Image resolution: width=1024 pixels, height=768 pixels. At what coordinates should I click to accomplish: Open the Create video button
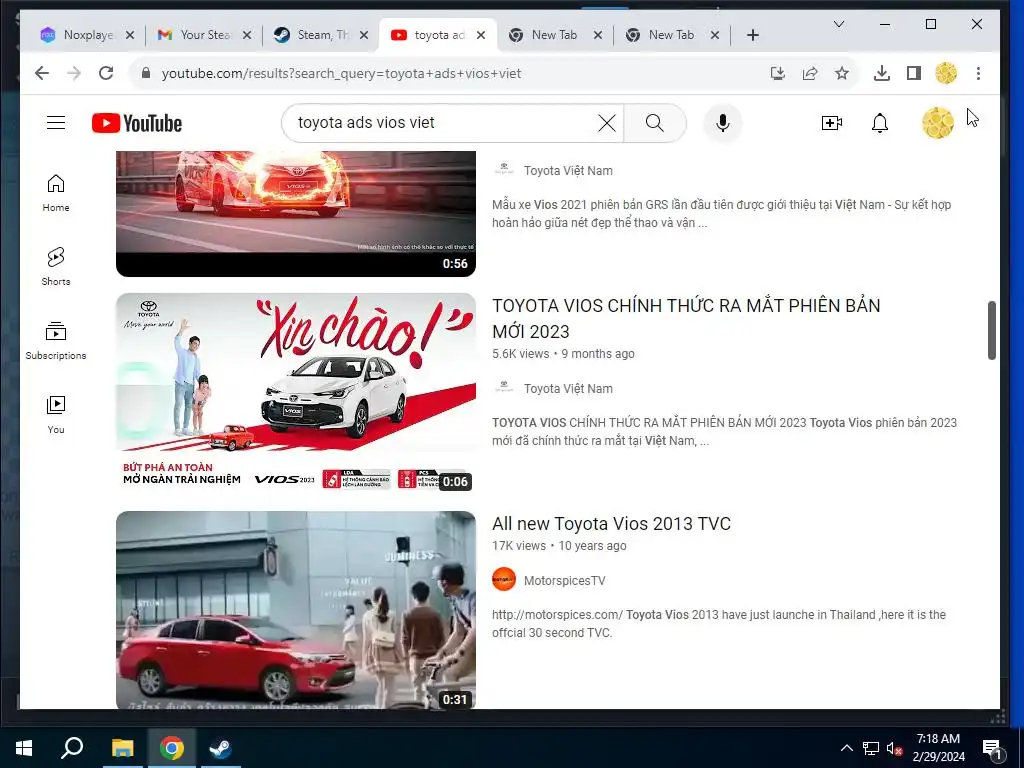(831, 123)
